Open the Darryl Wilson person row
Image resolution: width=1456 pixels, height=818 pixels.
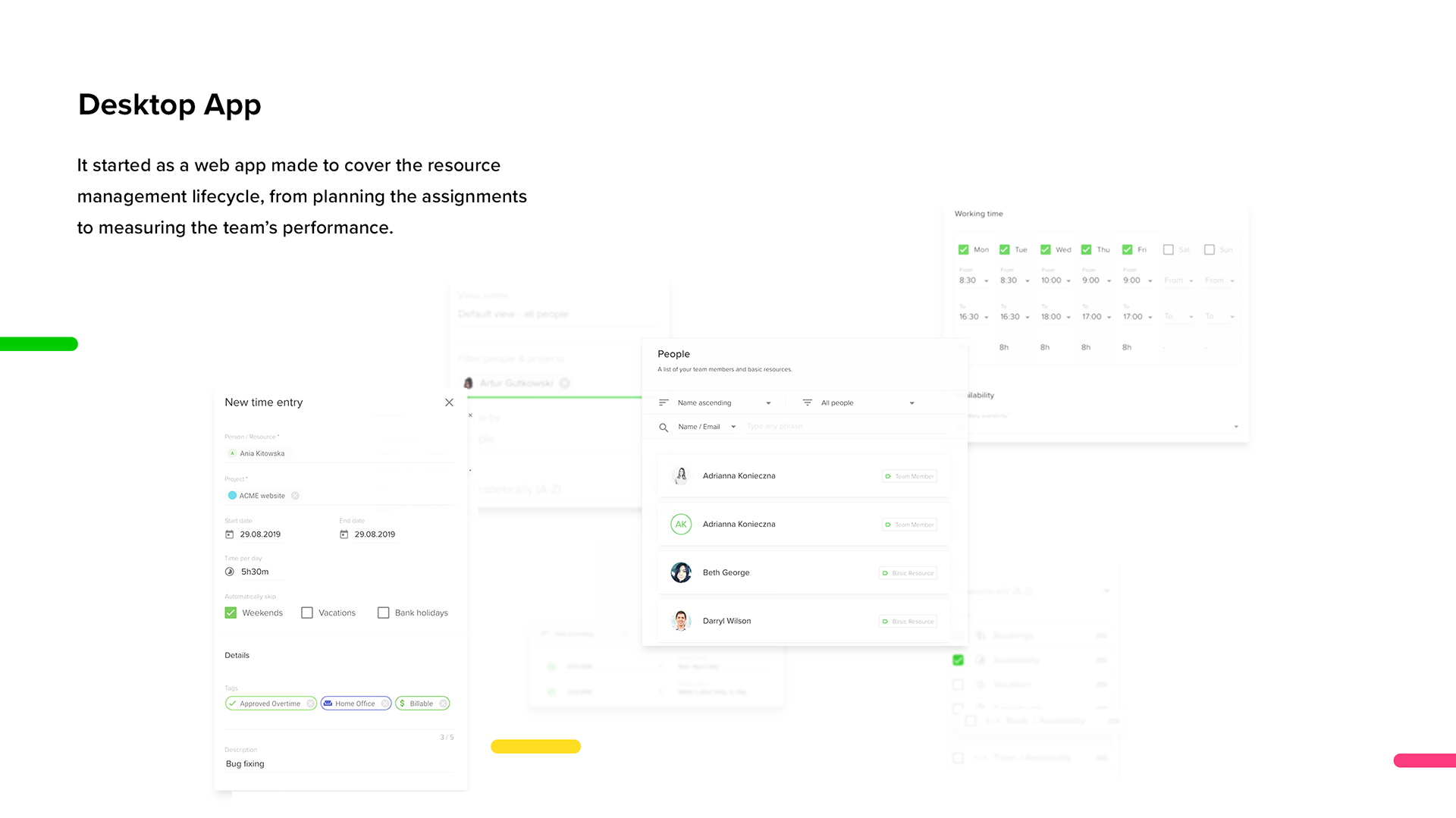(x=803, y=621)
